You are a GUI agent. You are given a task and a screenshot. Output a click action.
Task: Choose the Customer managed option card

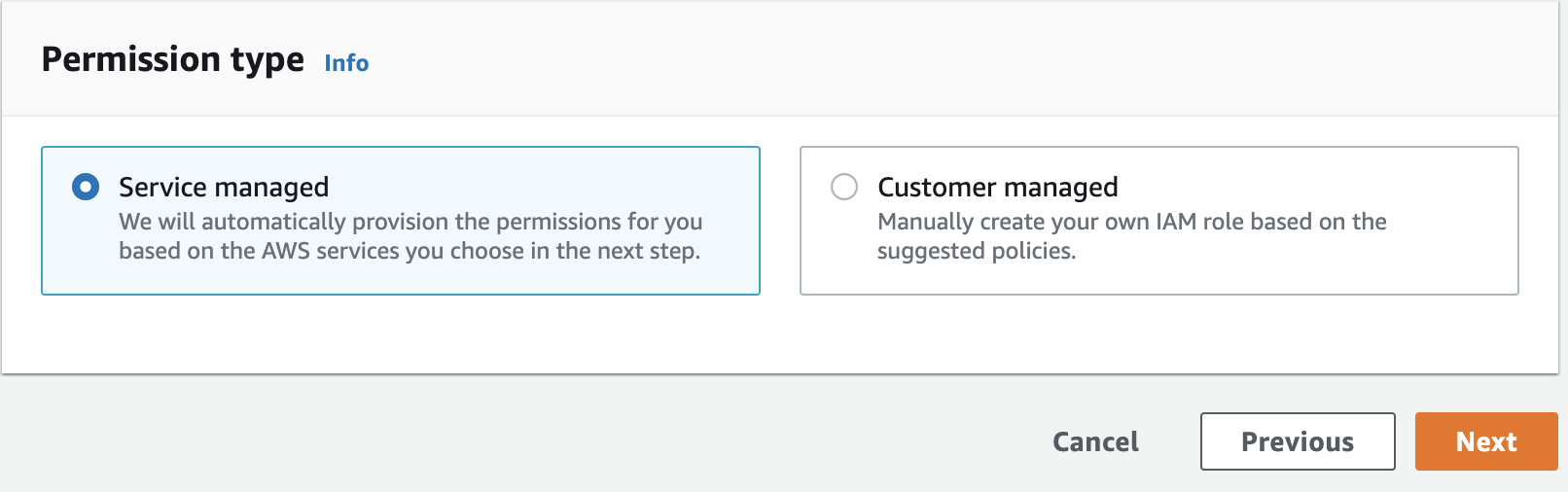1159,221
